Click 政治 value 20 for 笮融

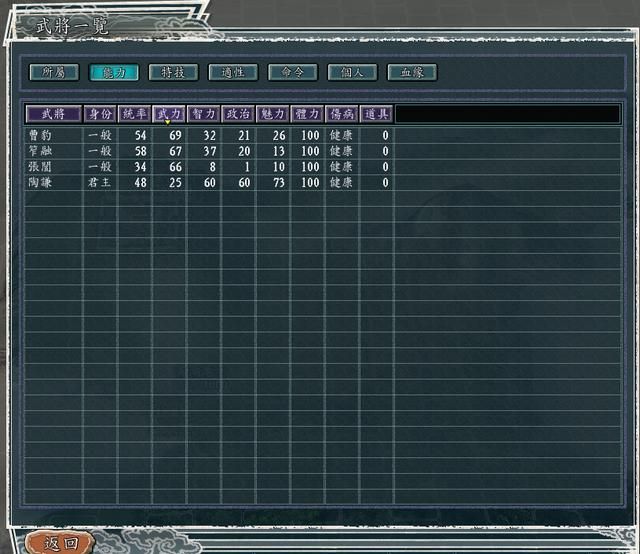(x=244, y=151)
